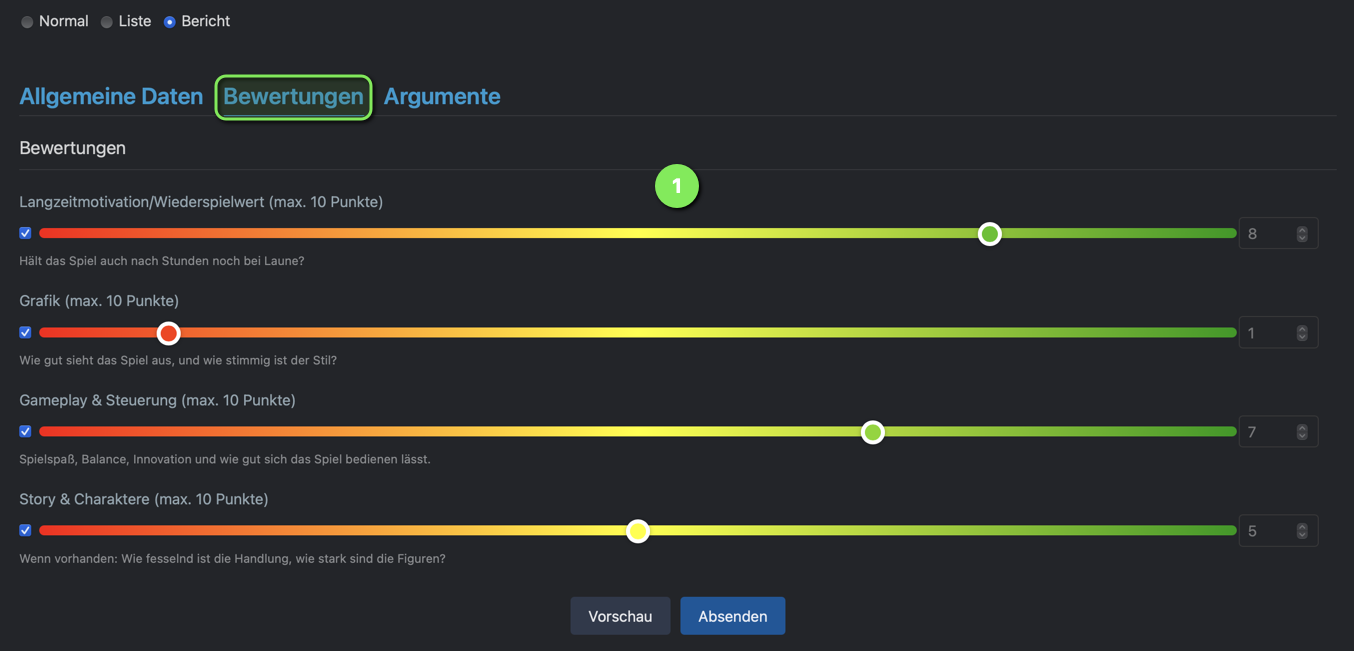
Task: Open the Allgemeine Daten tab
Action: pos(111,96)
